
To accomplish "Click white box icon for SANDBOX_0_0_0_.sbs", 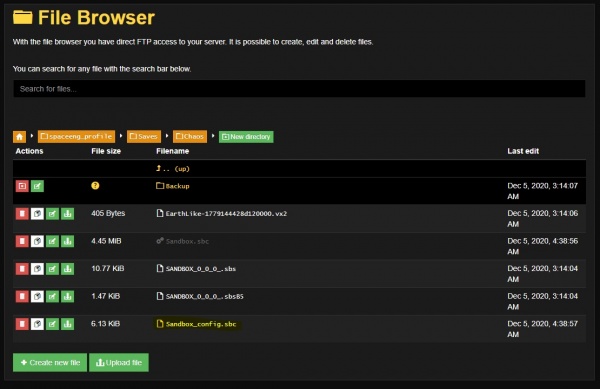I will click(37, 269).
